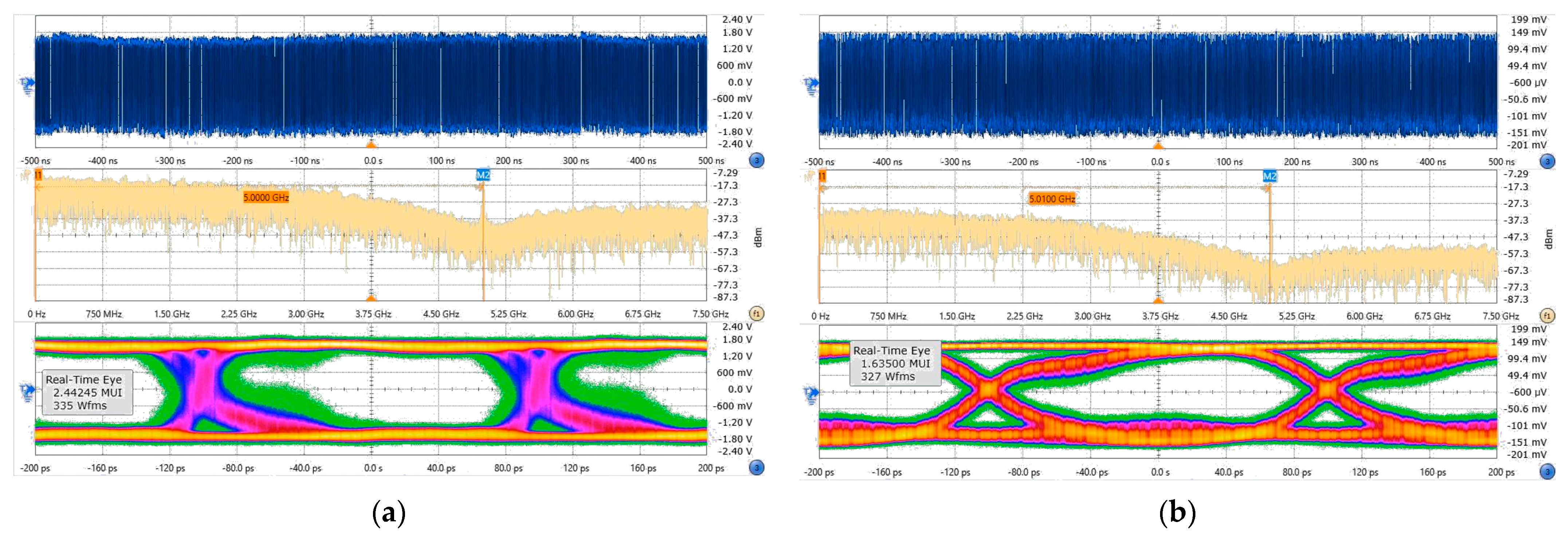Click the 5.0100 GHz marker delta readout
Screen dimensions: 1568x537
click(x=1052, y=199)
